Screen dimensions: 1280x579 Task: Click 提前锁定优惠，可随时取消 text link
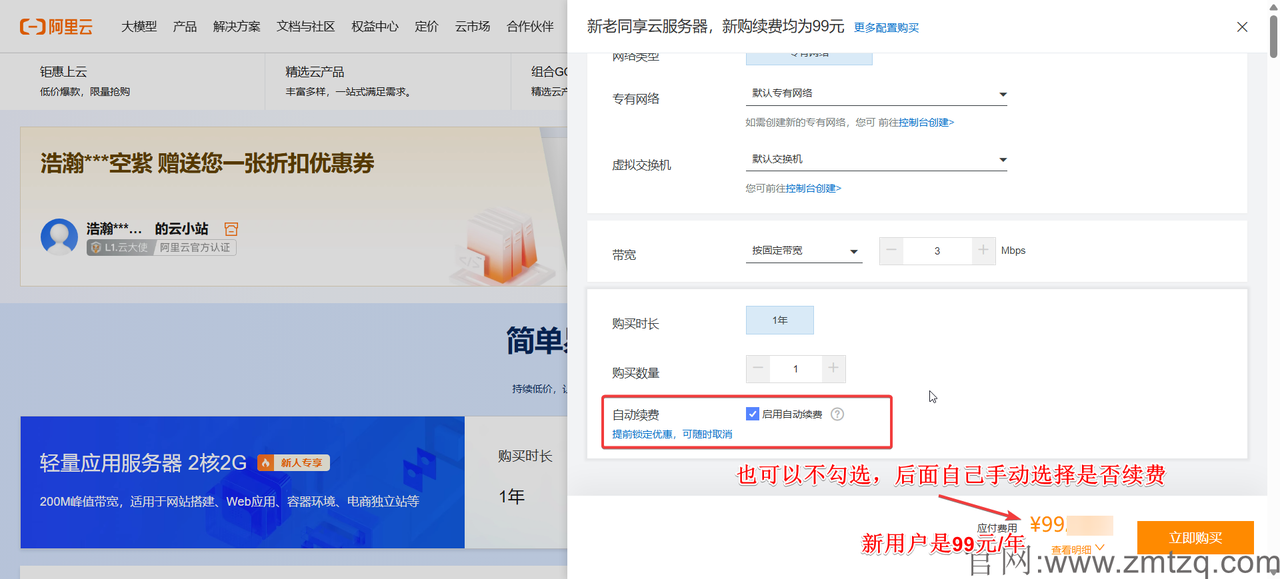coord(672,435)
